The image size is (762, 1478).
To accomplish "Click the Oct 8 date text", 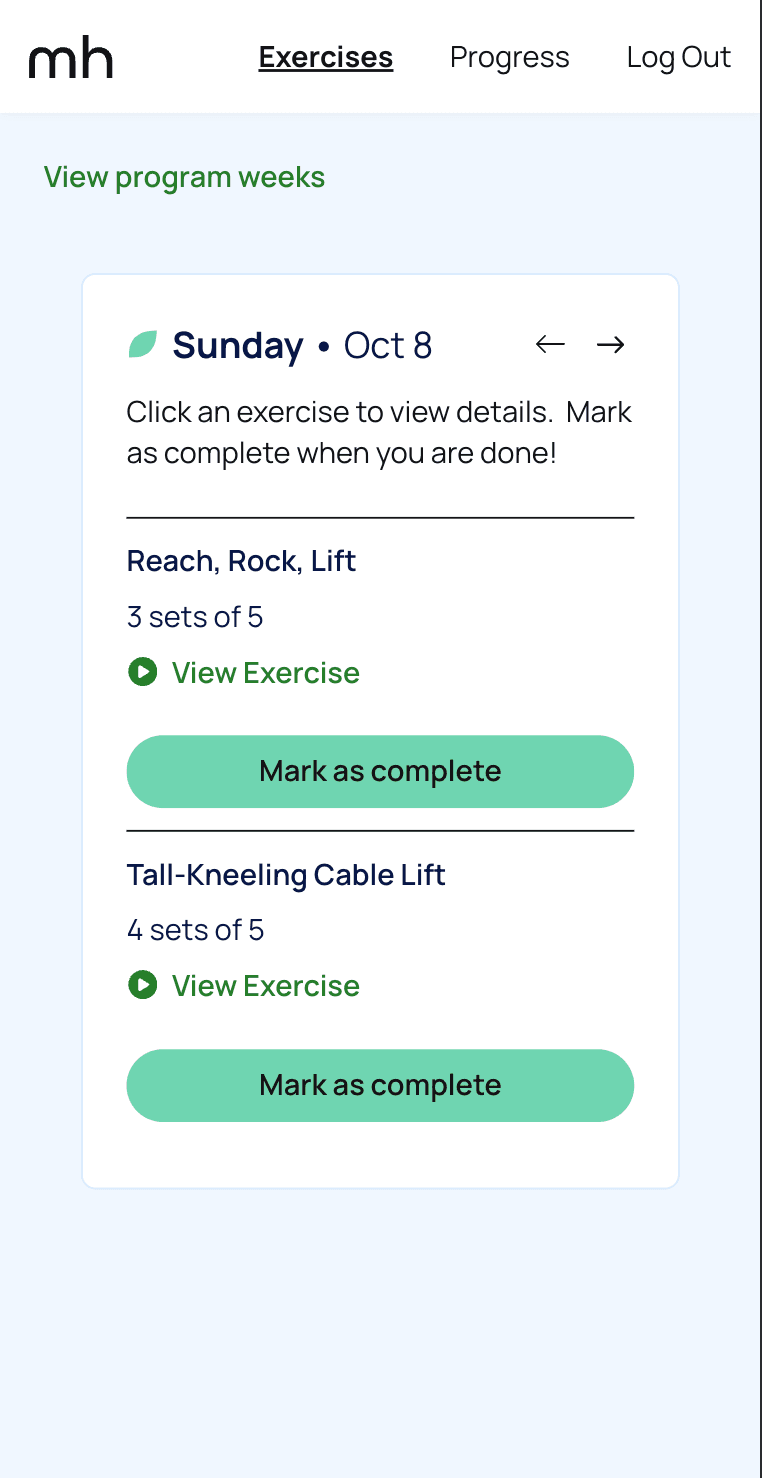I will pyautogui.click(x=388, y=346).
